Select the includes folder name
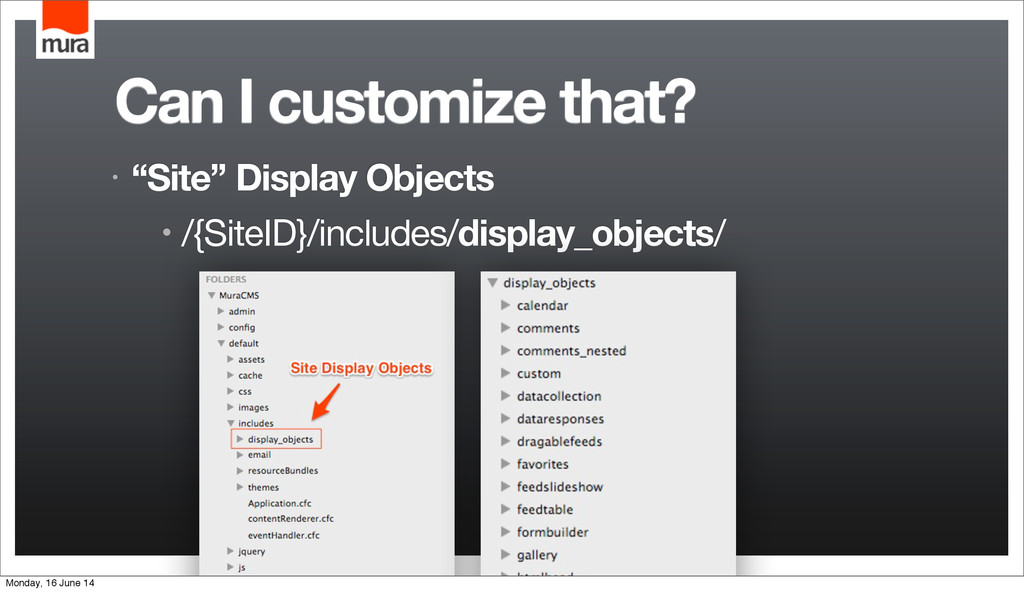This screenshot has width=1024, height=592. tap(256, 423)
